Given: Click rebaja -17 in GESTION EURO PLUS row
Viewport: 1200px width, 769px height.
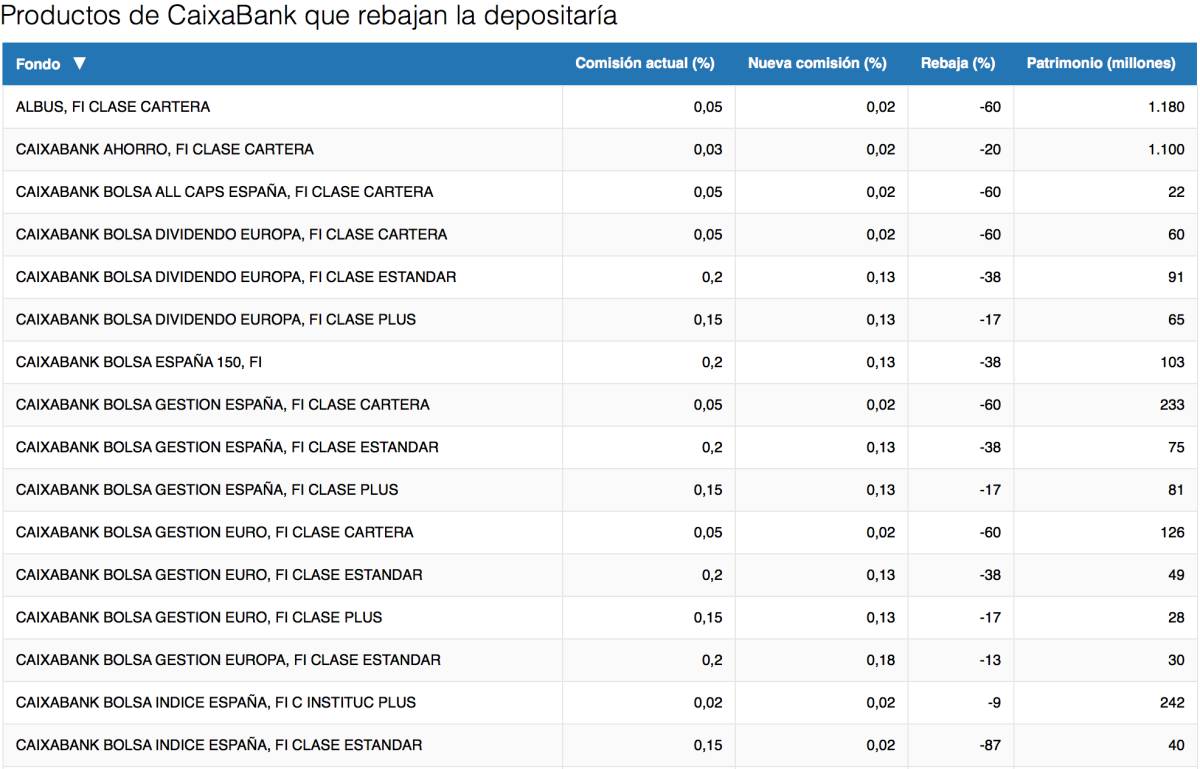Looking at the screenshot, I should pos(991,617).
